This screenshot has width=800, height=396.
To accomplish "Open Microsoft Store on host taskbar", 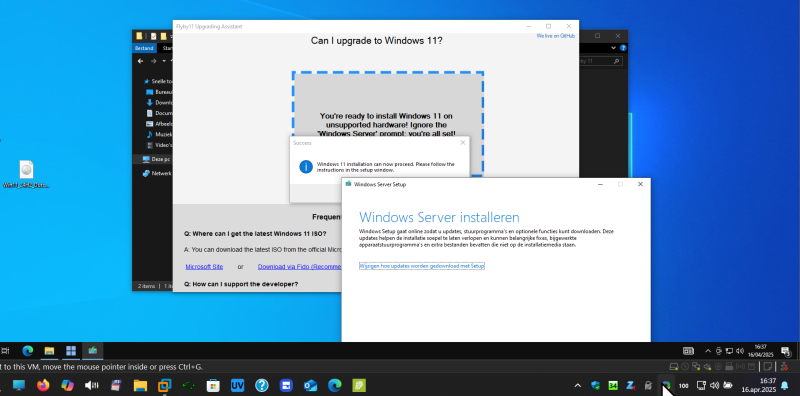I will click(213, 385).
